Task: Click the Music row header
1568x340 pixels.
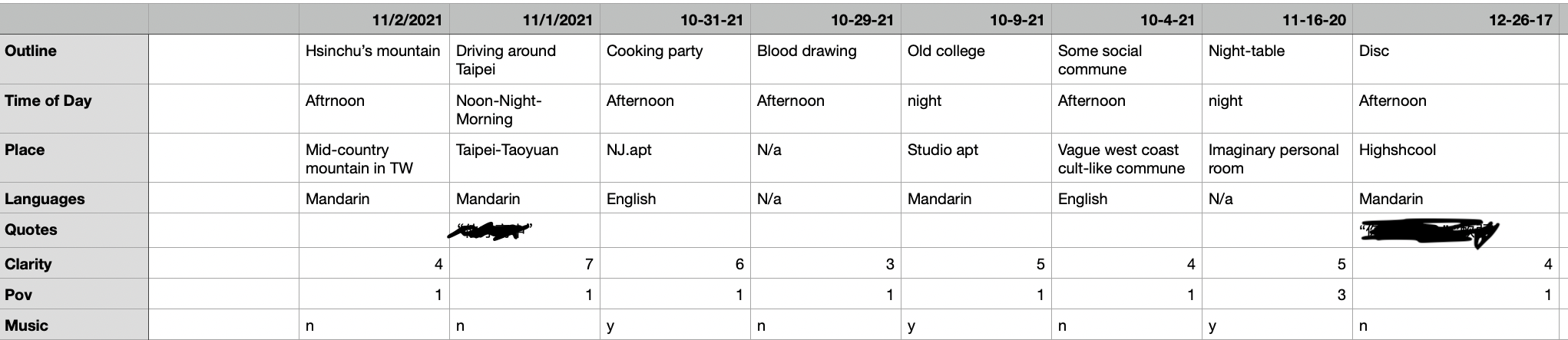Action: 74,325
